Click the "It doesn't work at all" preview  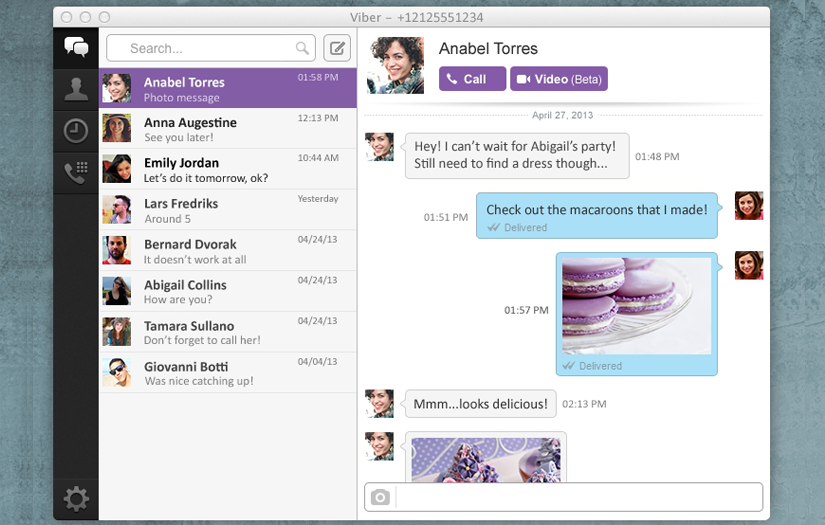[x=195, y=259]
